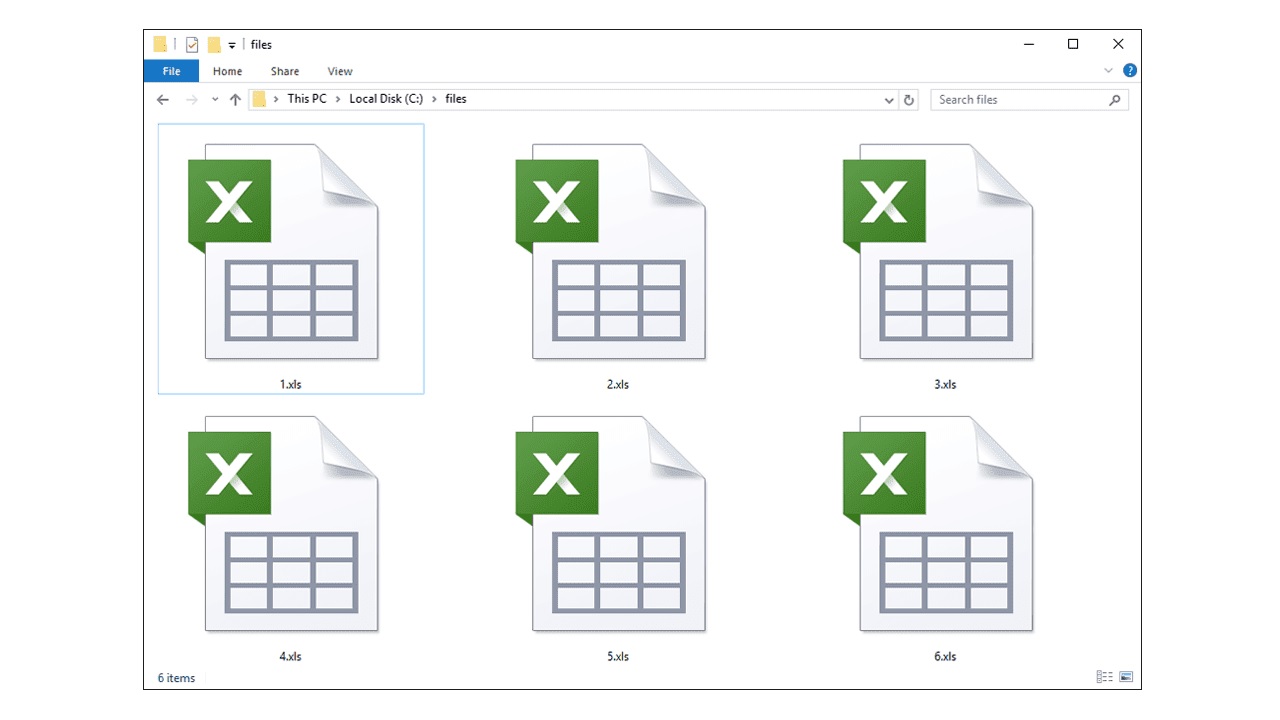
Task: Select the 3.xls Excel file icon
Action: 938,251
